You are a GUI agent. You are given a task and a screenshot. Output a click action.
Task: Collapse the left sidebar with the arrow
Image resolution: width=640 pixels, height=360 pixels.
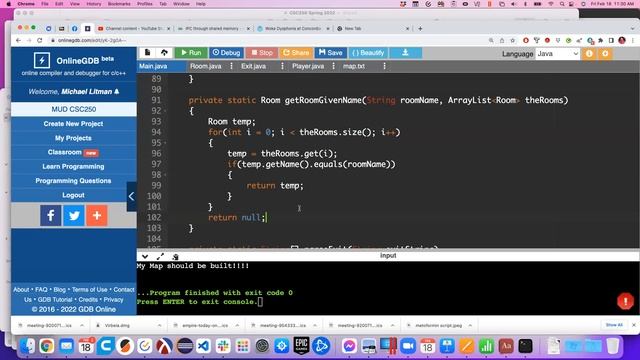tap(131, 196)
